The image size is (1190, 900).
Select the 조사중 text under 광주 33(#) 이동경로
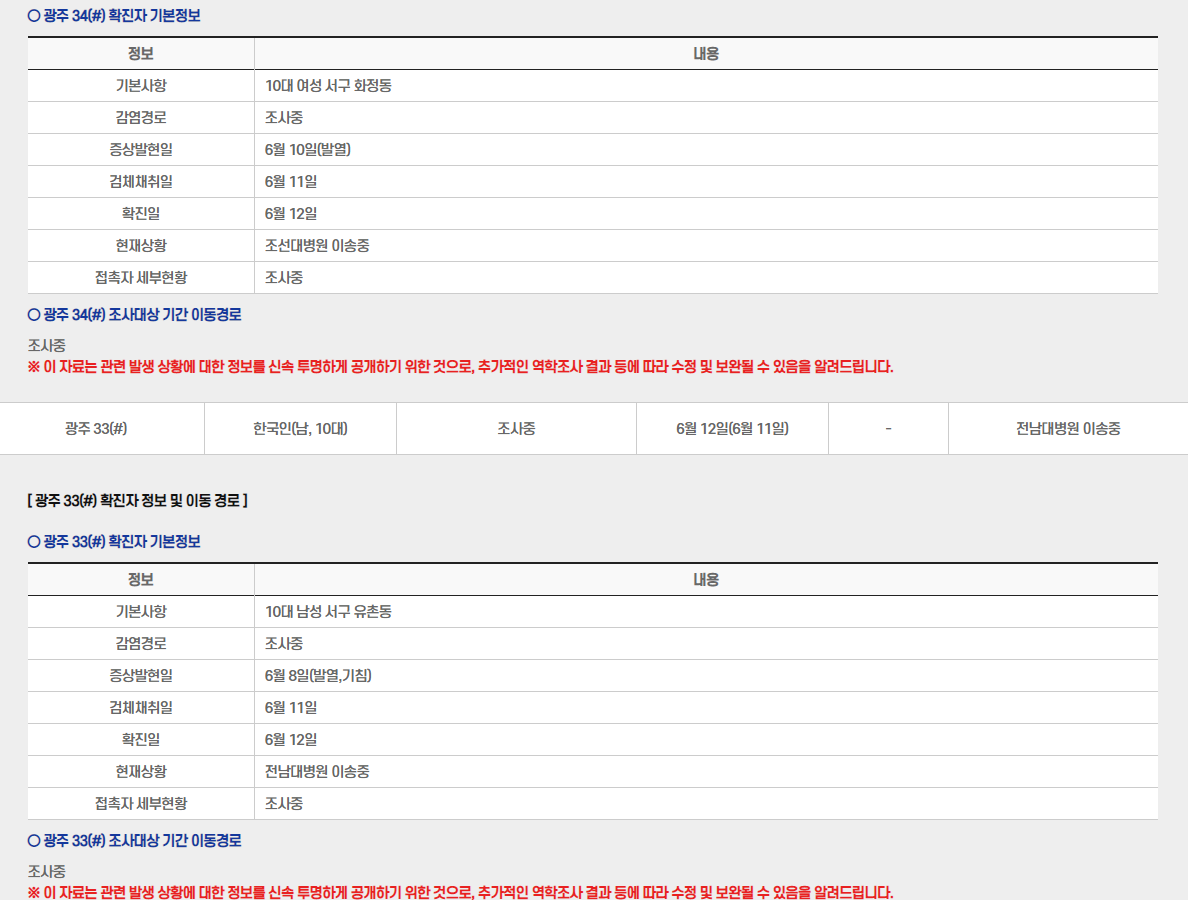44,868
